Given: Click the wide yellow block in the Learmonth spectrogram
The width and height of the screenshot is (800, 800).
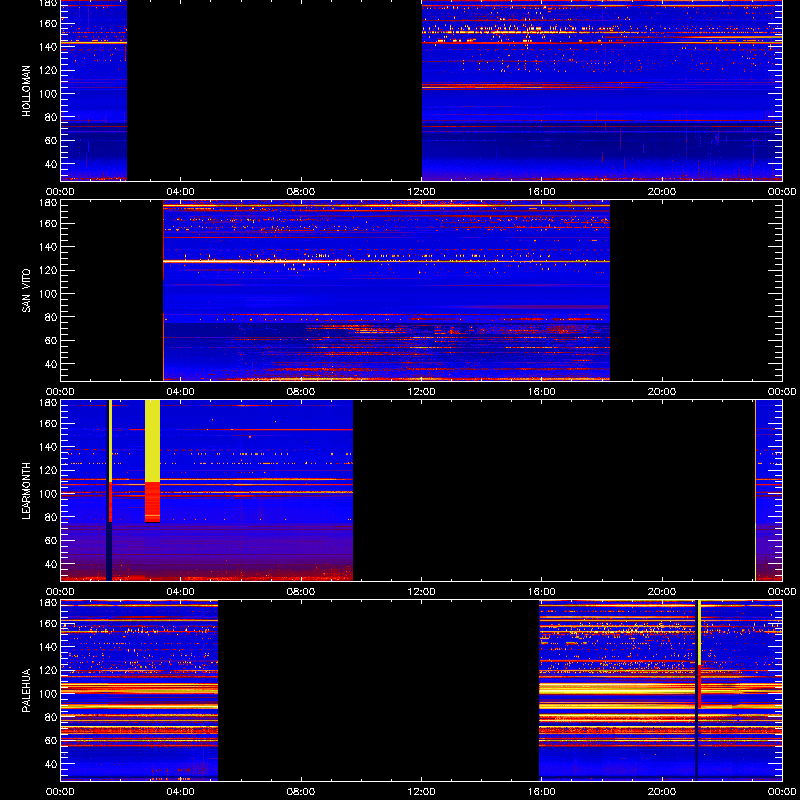Looking at the screenshot, I should (x=153, y=441).
